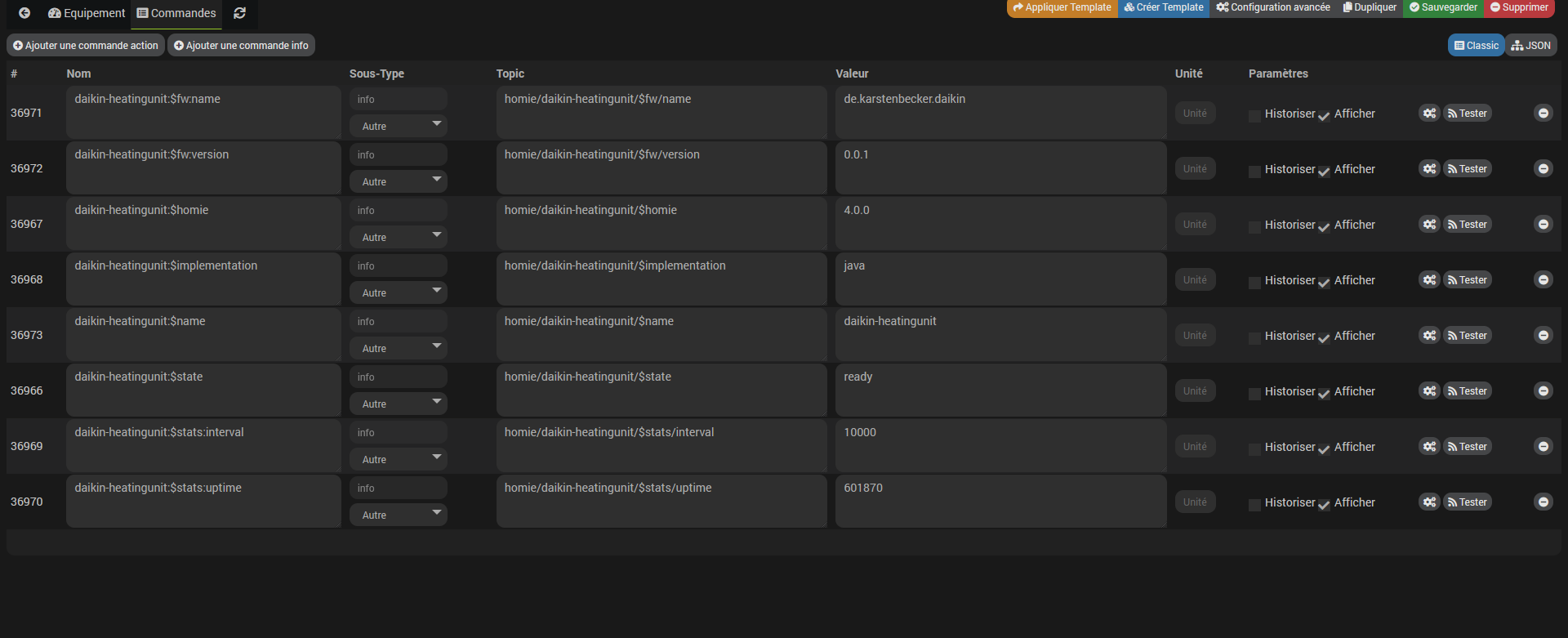Screen dimensions: 1568x638
Task: Click Ajouter une commande info
Action: [241, 46]
